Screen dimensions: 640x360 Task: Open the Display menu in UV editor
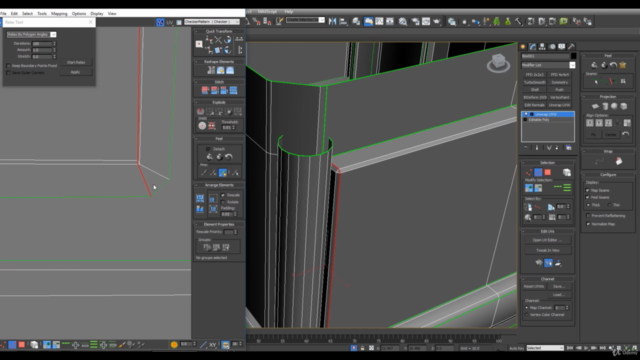click(x=97, y=13)
